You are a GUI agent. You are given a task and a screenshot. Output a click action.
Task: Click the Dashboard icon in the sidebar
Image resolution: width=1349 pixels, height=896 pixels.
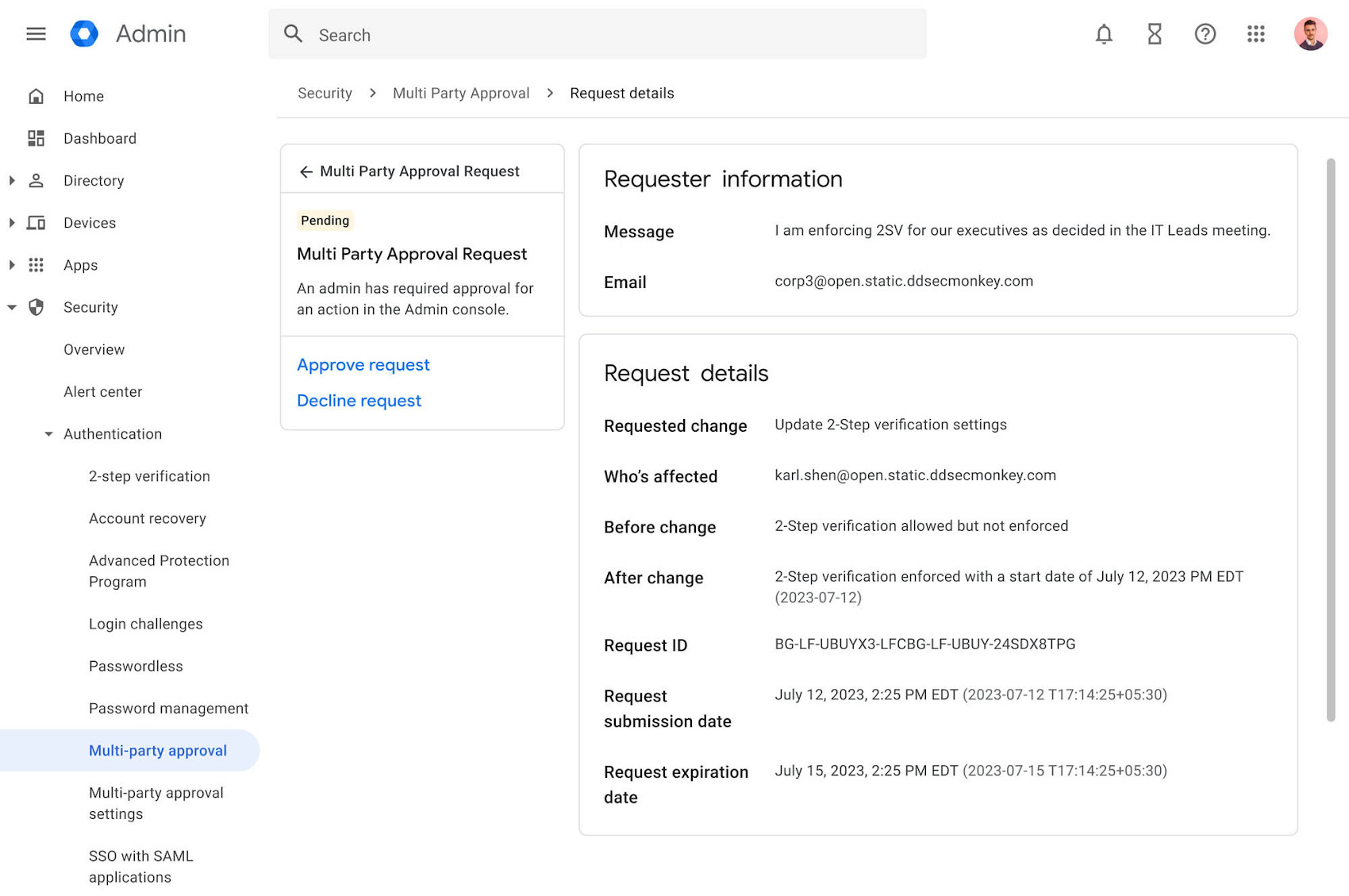pyautogui.click(x=37, y=138)
